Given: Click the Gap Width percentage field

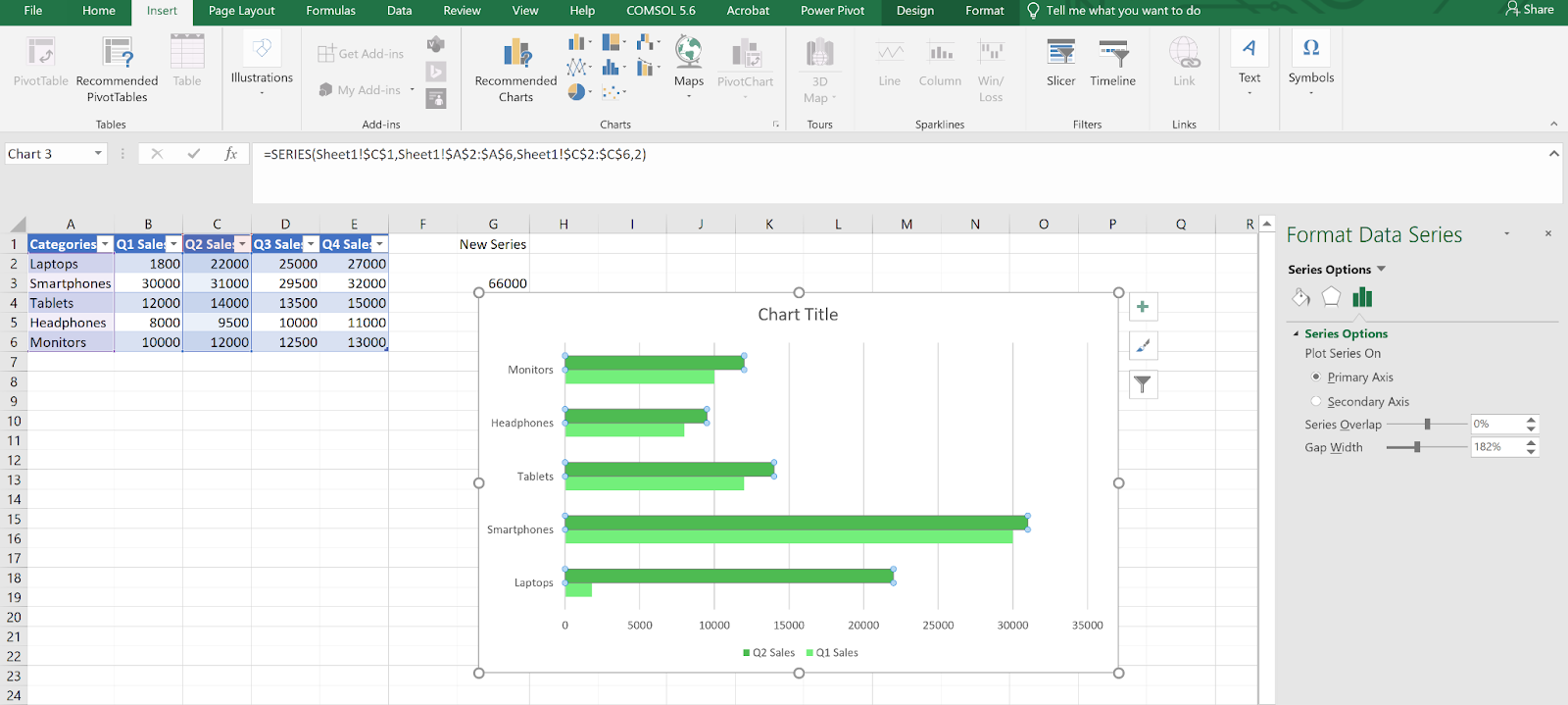Looking at the screenshot, I should coord(1496,447).
